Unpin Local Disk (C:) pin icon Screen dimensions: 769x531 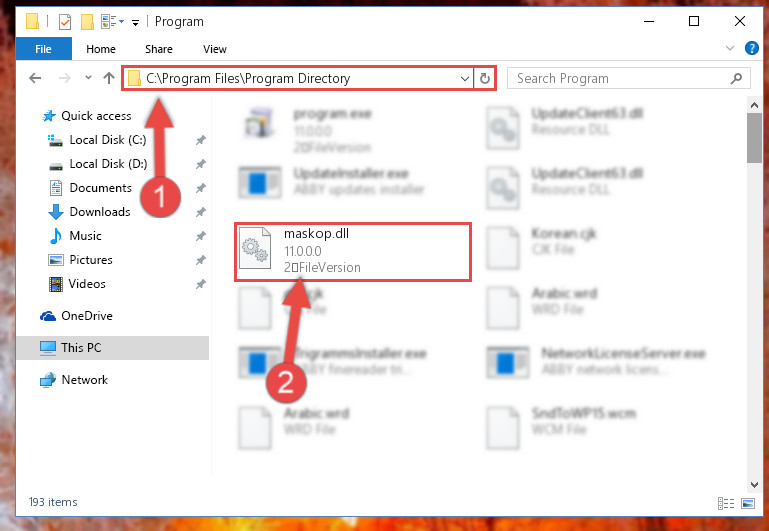coord(201,140)
